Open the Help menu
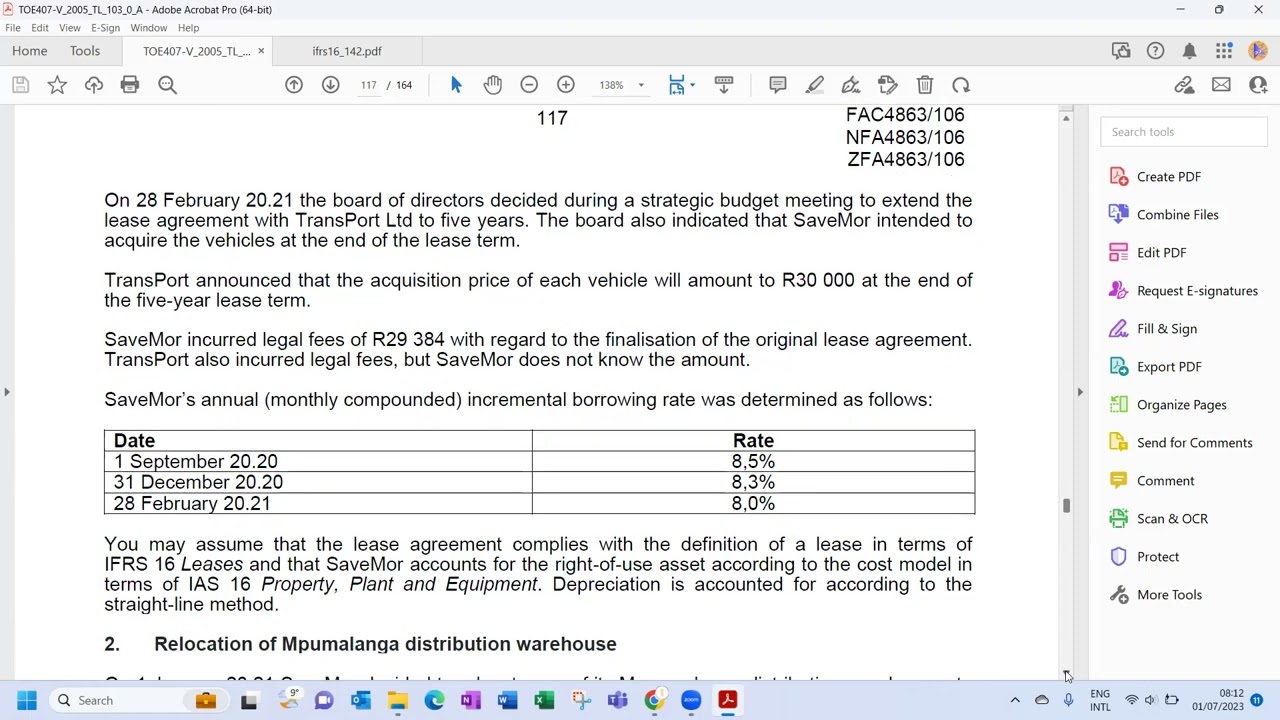This screenshot has width=1280, height=720. 188,28
